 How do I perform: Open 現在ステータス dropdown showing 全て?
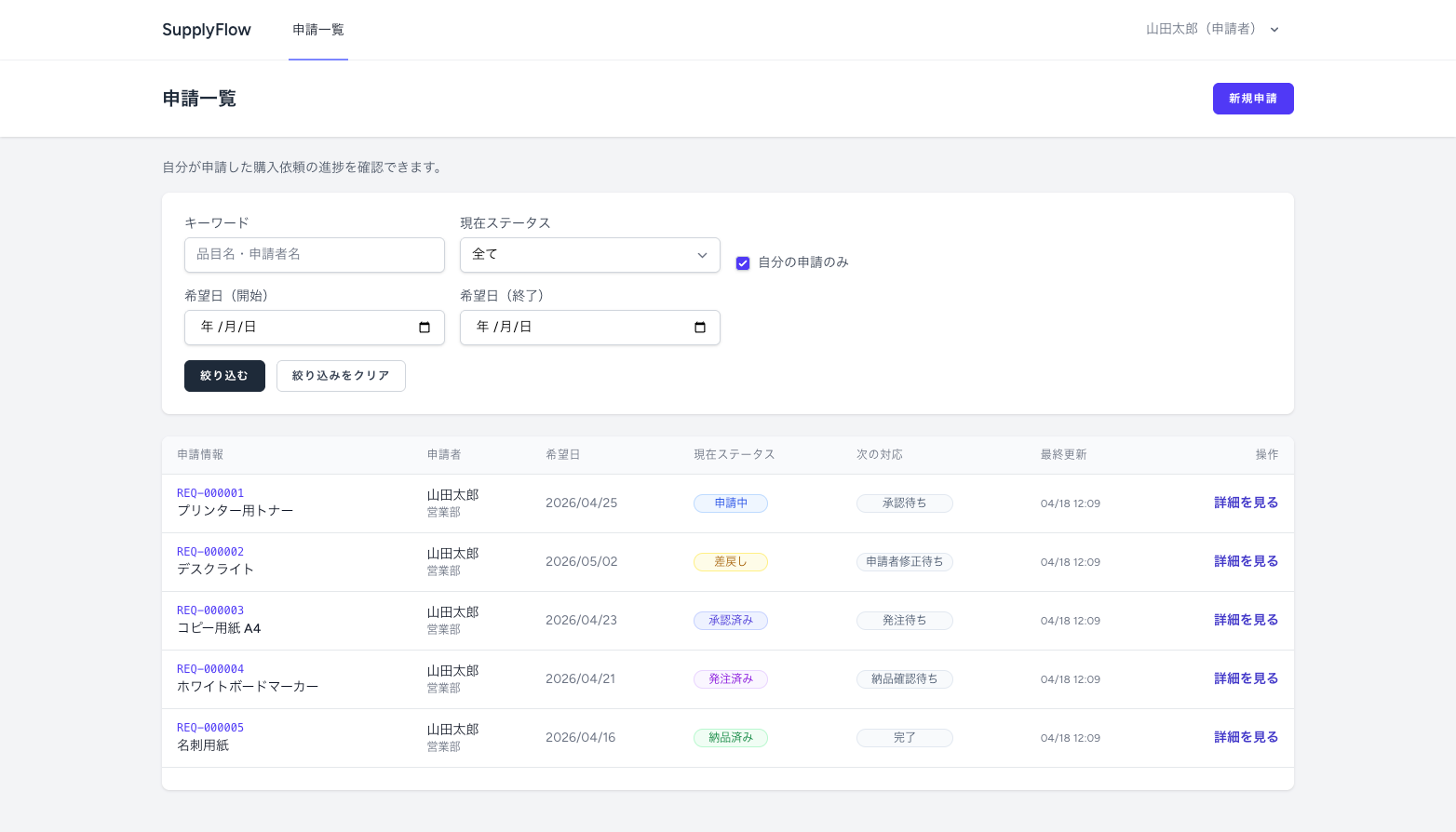(590, 255)
